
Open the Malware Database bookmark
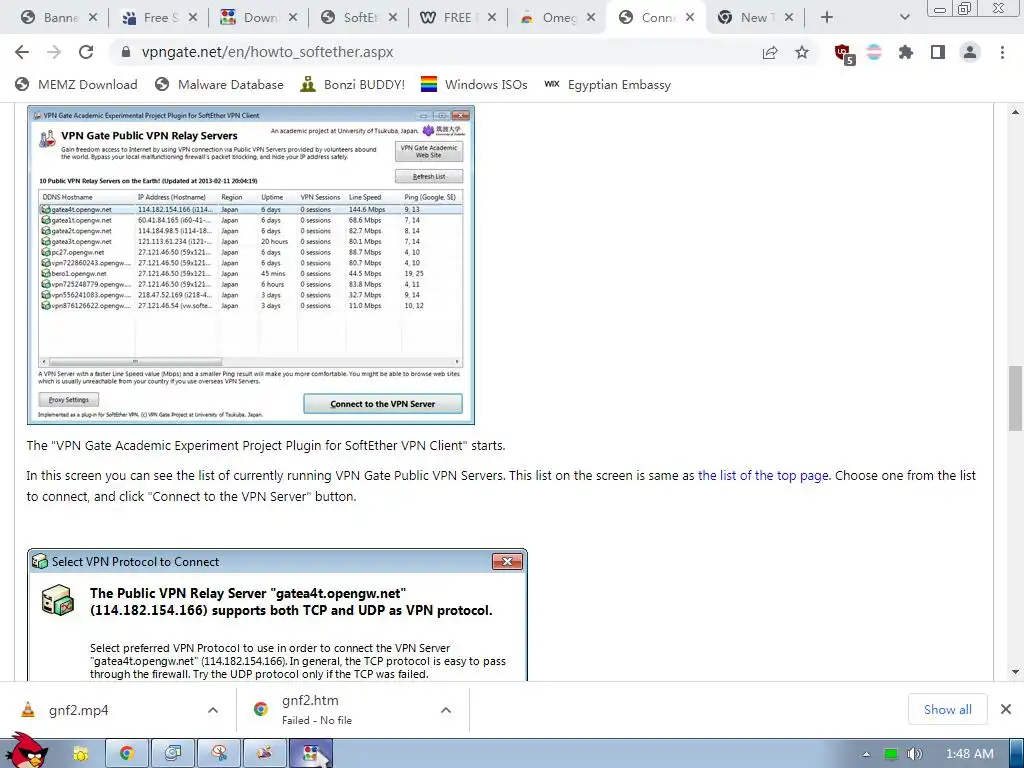pos(219,84)
